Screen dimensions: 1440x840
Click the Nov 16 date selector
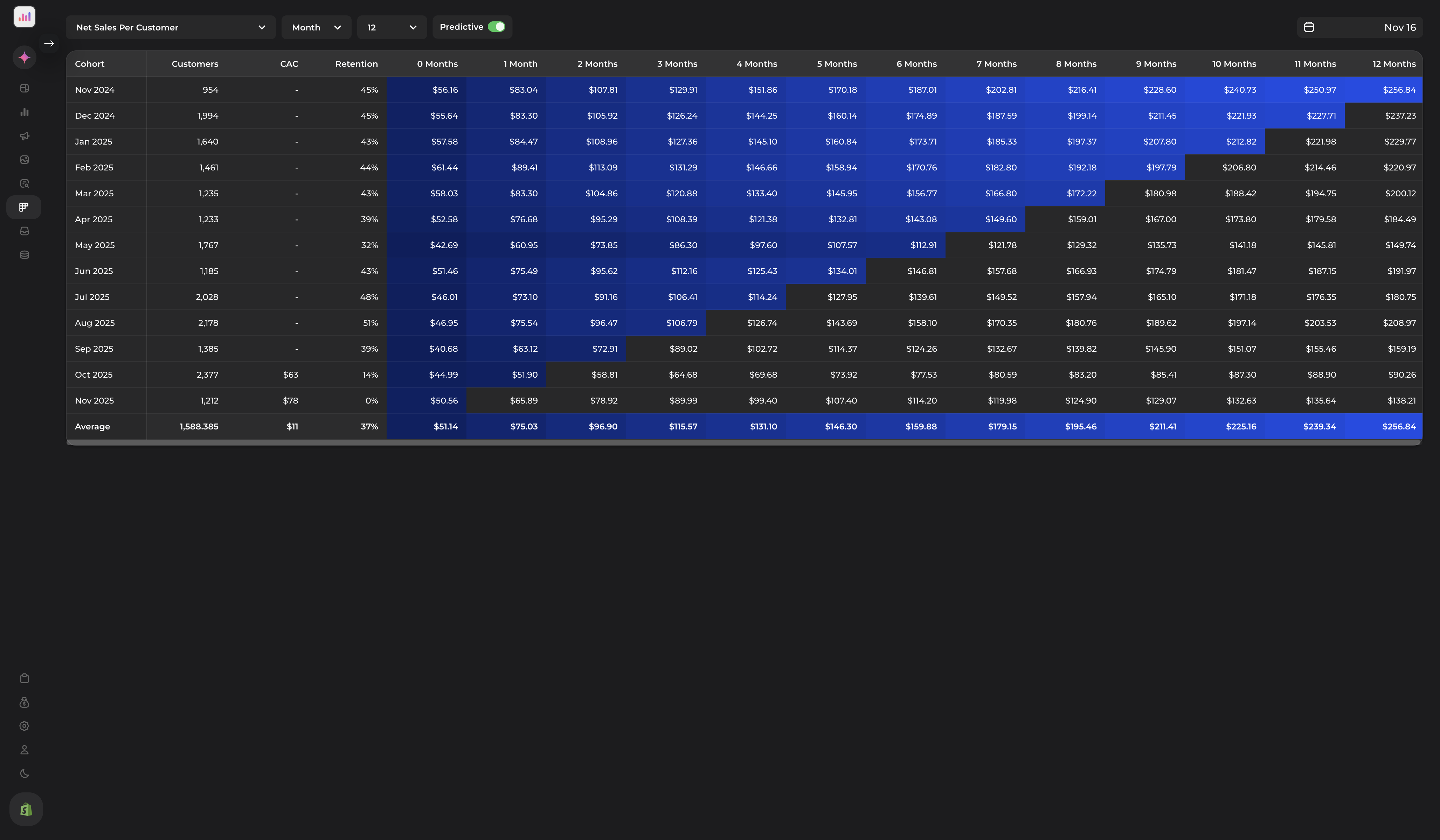point(1400,27)
